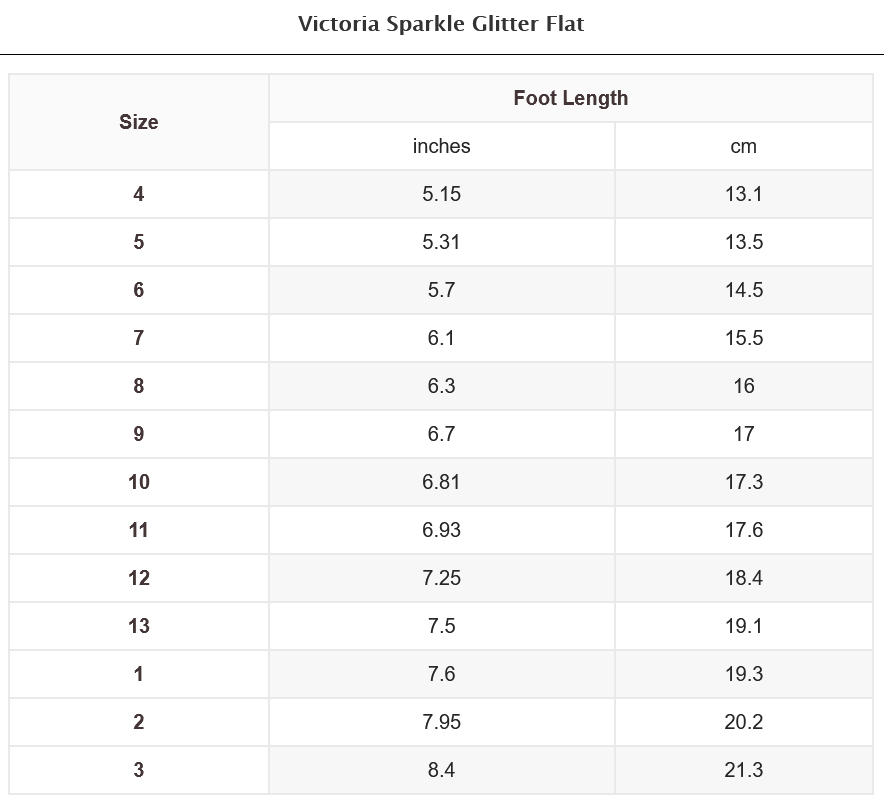Select the Size column header
Image resolution: width=884 pixels, height=804 pixels.
pyautogui.click(x=139, y=122)
